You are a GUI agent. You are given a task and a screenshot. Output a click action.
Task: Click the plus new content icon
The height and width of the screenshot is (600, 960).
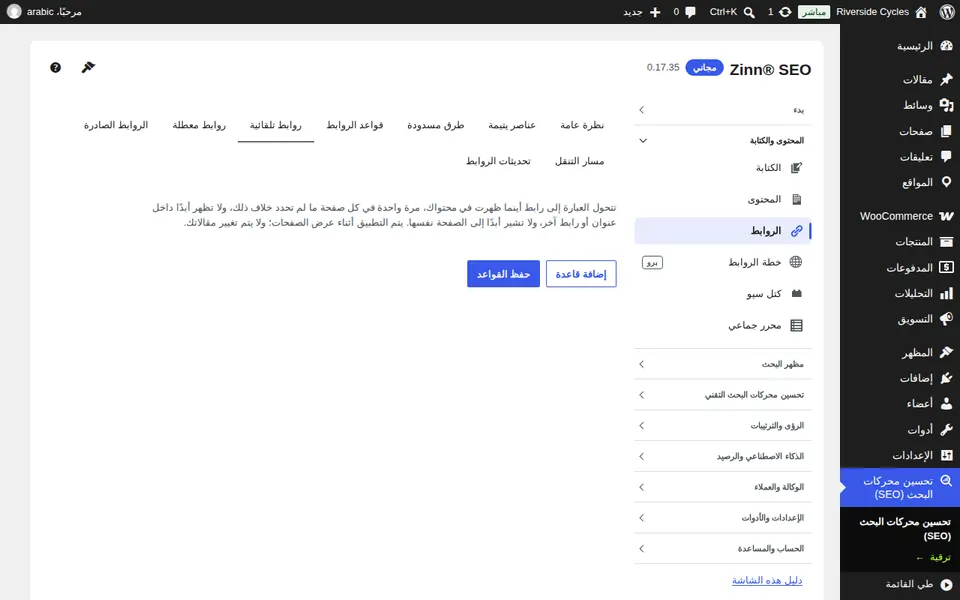click(655, 12)
